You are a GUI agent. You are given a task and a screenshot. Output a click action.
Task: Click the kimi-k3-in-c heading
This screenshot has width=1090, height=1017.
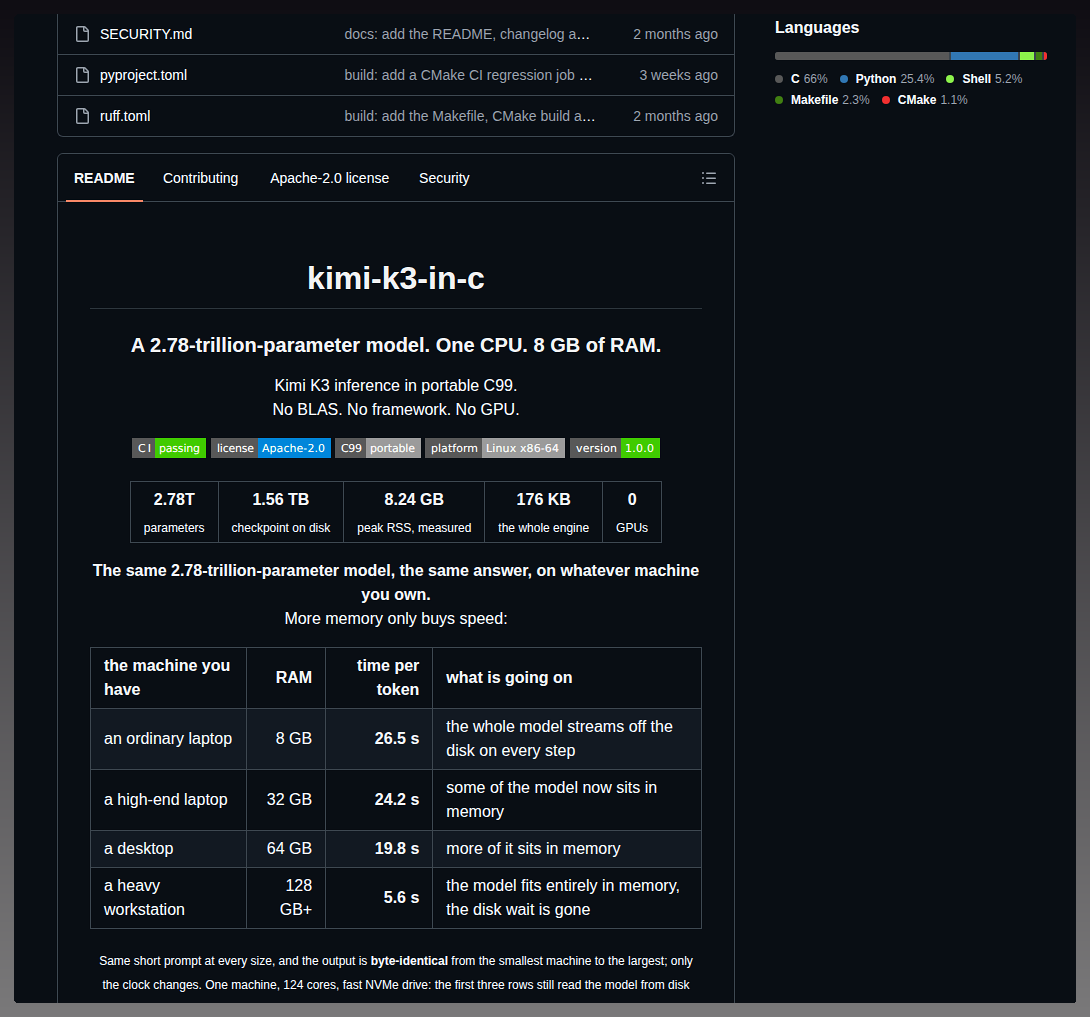[396, 278]
